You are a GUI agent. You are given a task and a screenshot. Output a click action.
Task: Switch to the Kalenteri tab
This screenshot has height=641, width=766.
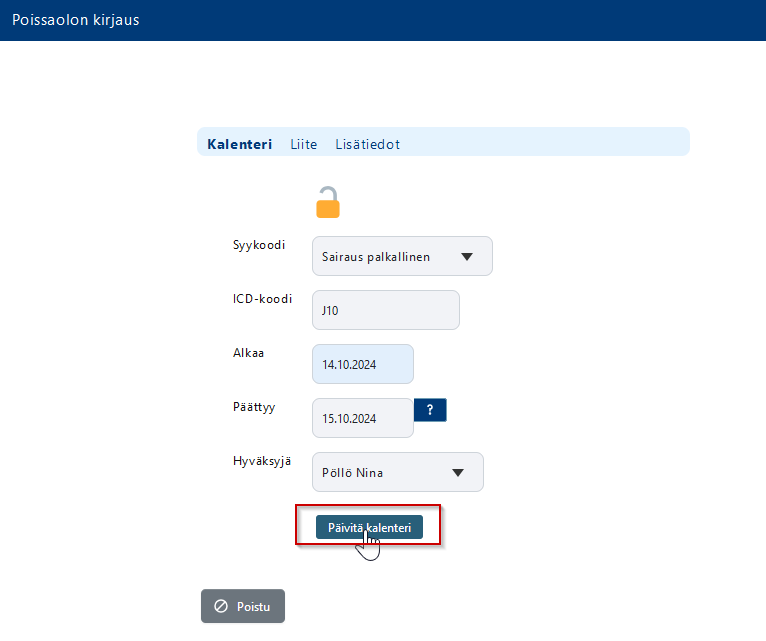click(239, 144)
